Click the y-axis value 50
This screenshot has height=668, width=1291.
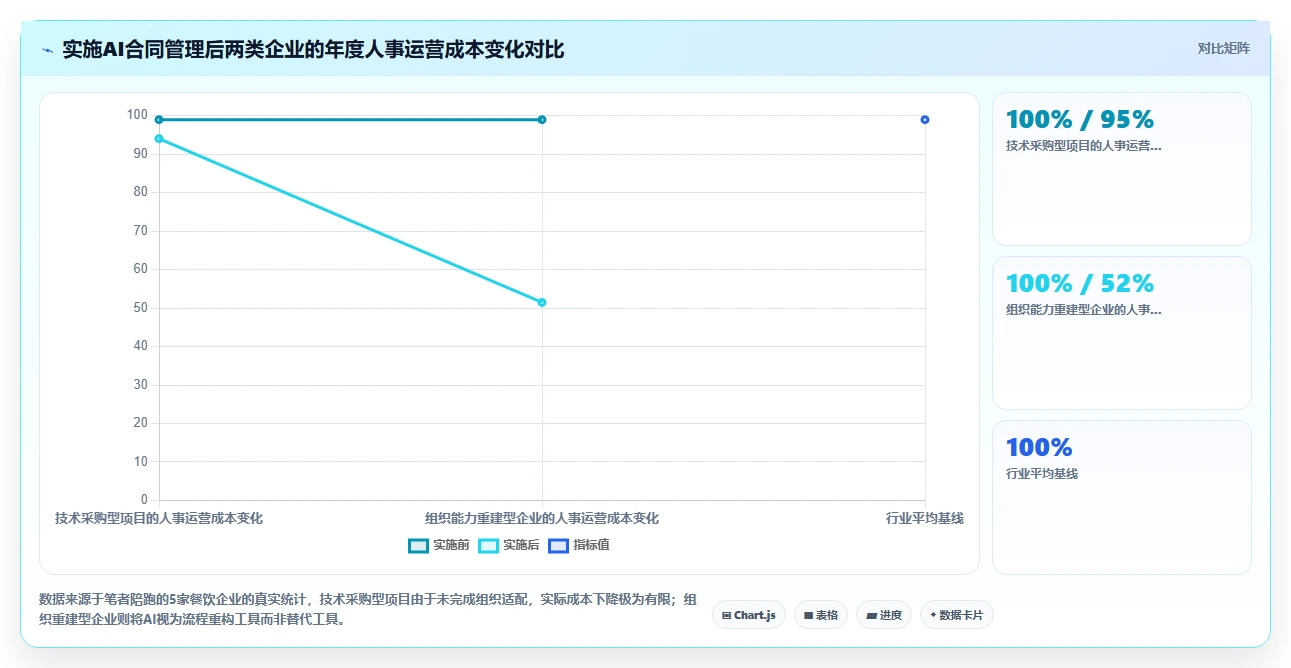coord(140,308)
